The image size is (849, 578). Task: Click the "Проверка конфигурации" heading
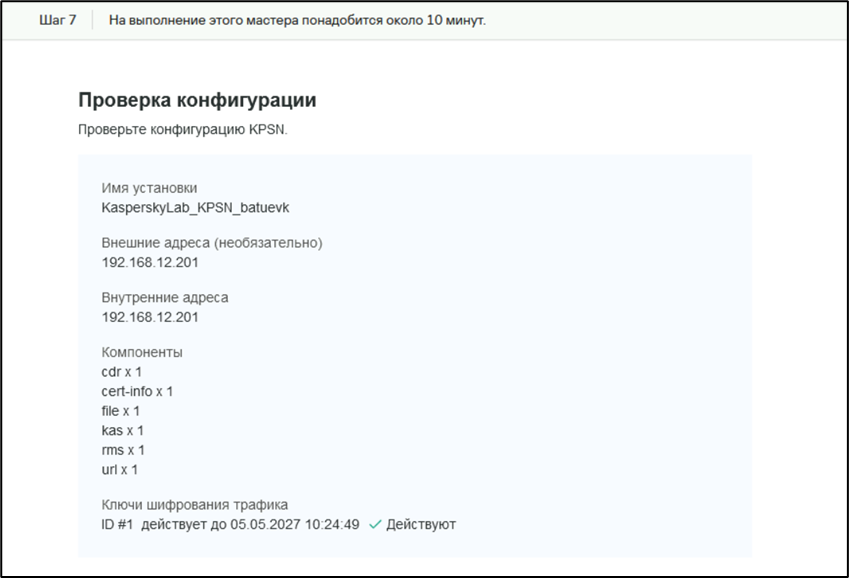pos(197,101)
